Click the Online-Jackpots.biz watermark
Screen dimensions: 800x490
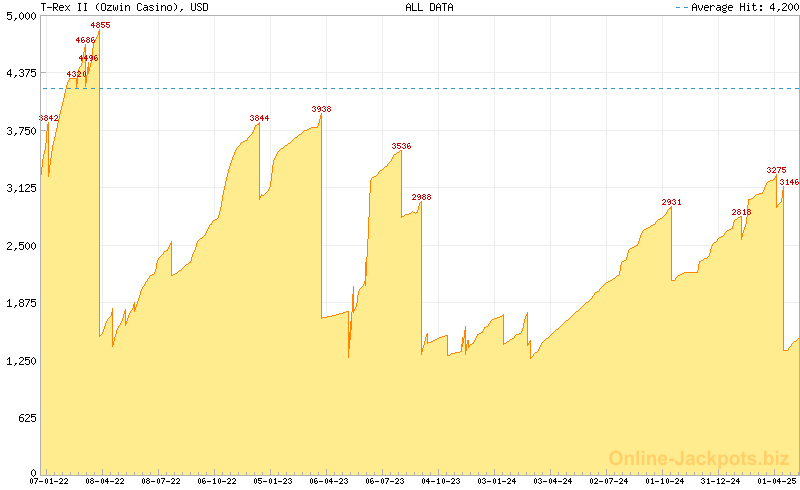(693, 458)
